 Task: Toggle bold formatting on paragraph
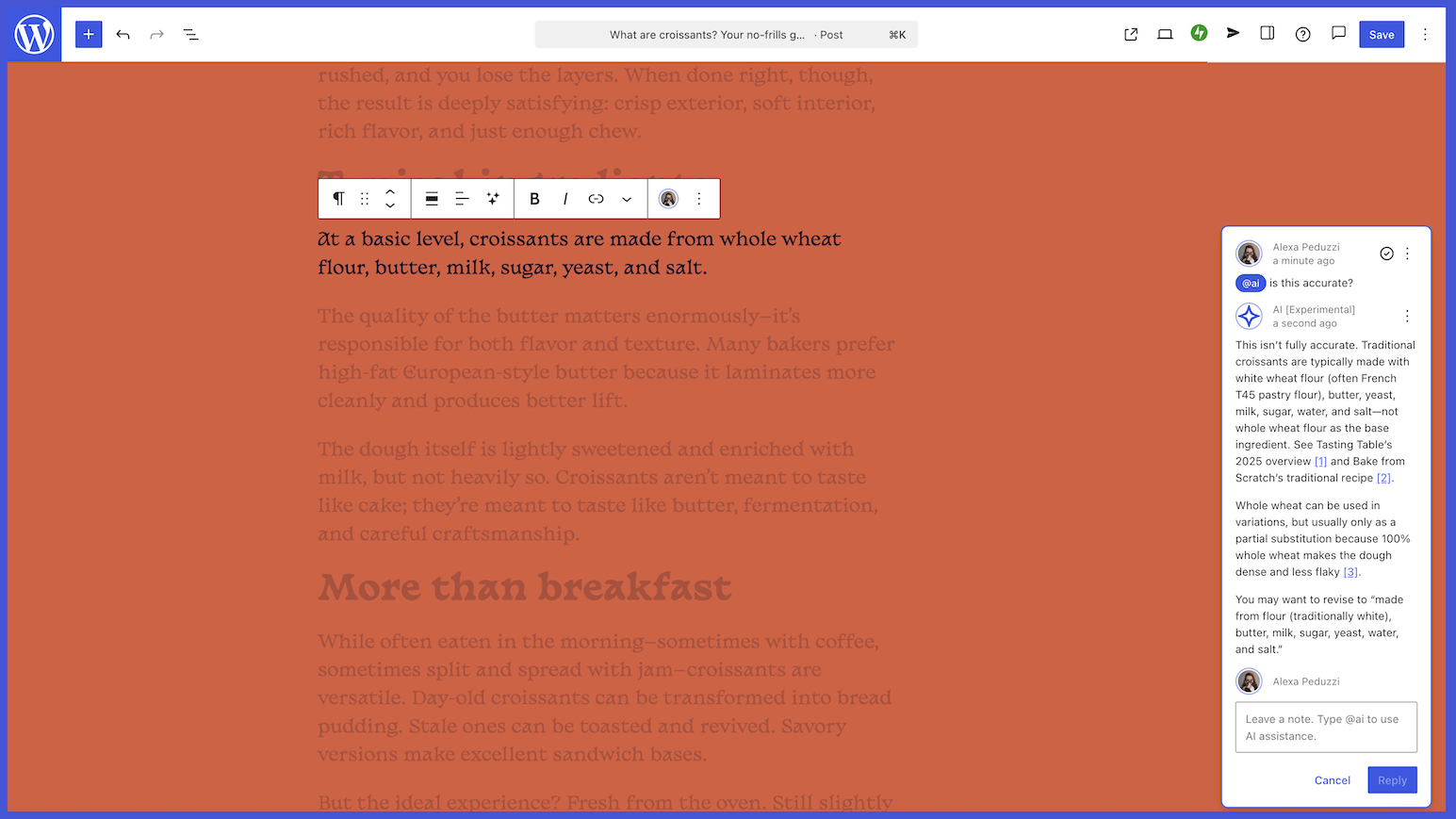534,199
